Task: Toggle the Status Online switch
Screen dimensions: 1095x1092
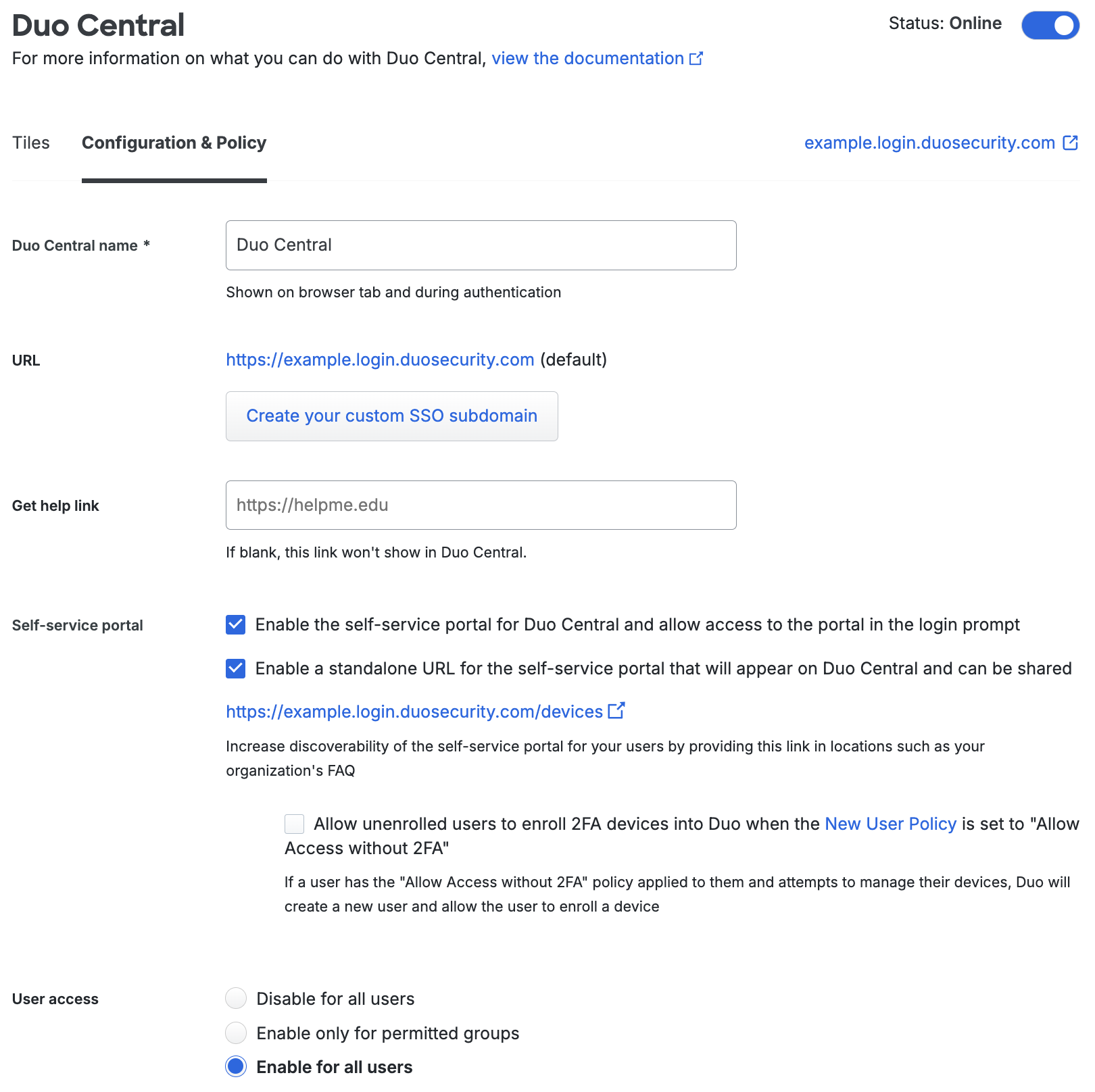Action: pos(1050,25)
